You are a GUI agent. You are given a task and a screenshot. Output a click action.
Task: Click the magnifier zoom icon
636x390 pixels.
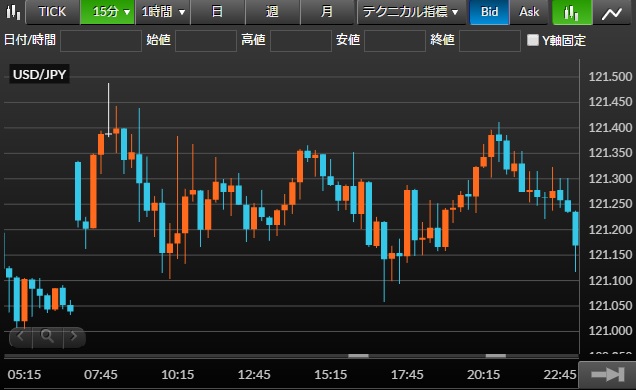pyautogui.click(x=47, y=336)
